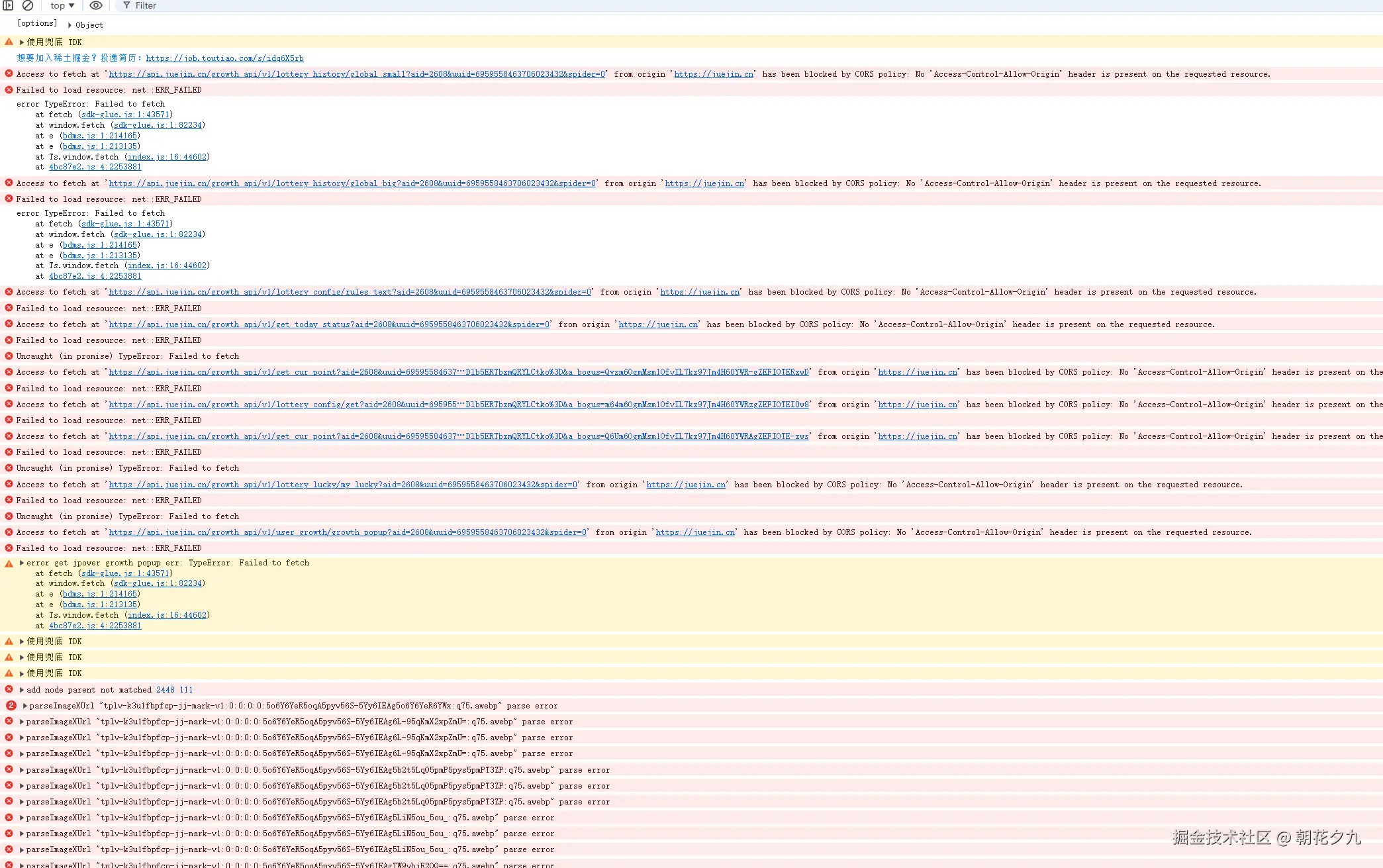Open the top JavaScript context dropdown
Screen dimensions: 1383x868
coord(62,5)
